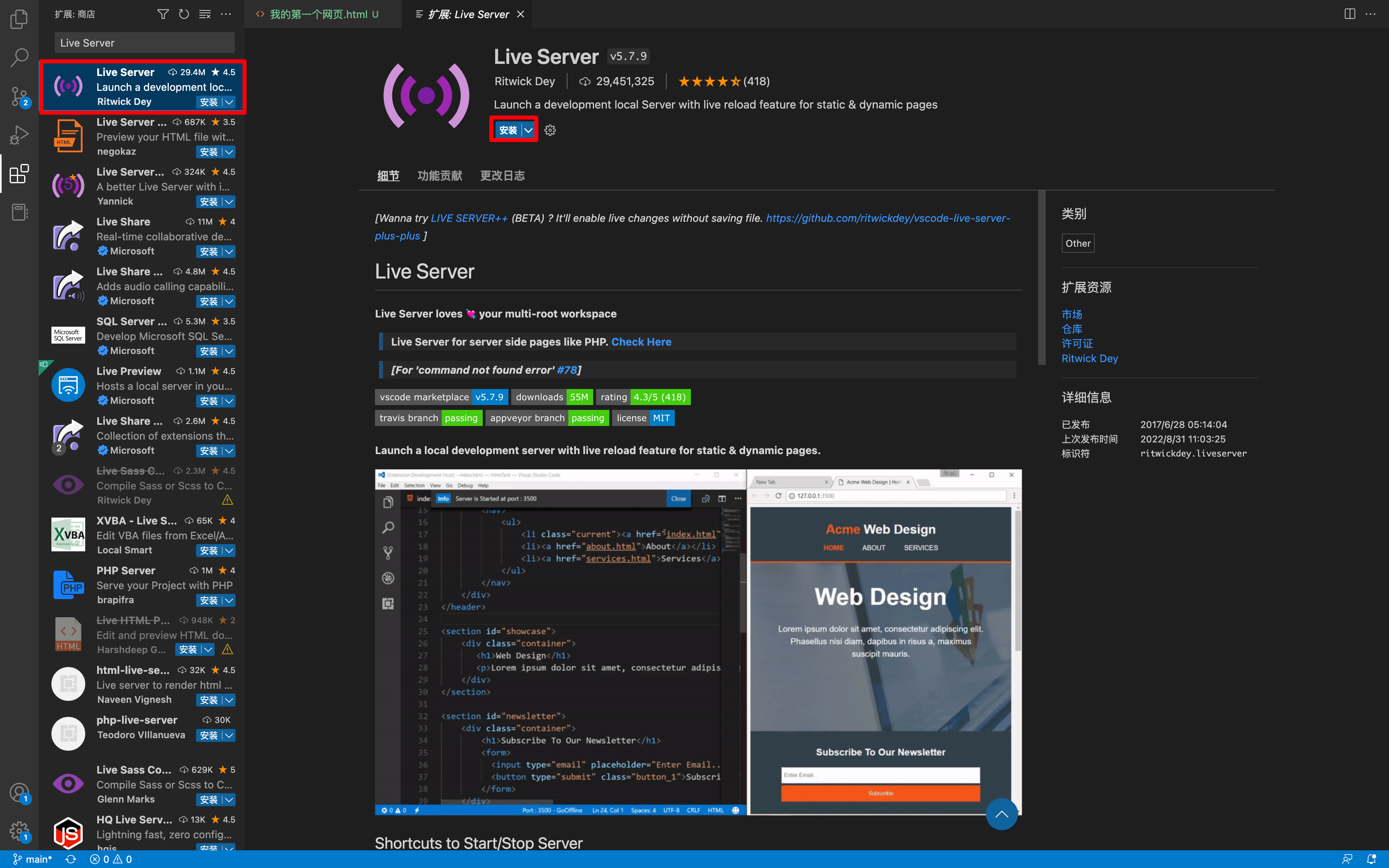Open the LIVE SERVER++ link
The width and height of the screenshot is (1389, 868).
469,218
